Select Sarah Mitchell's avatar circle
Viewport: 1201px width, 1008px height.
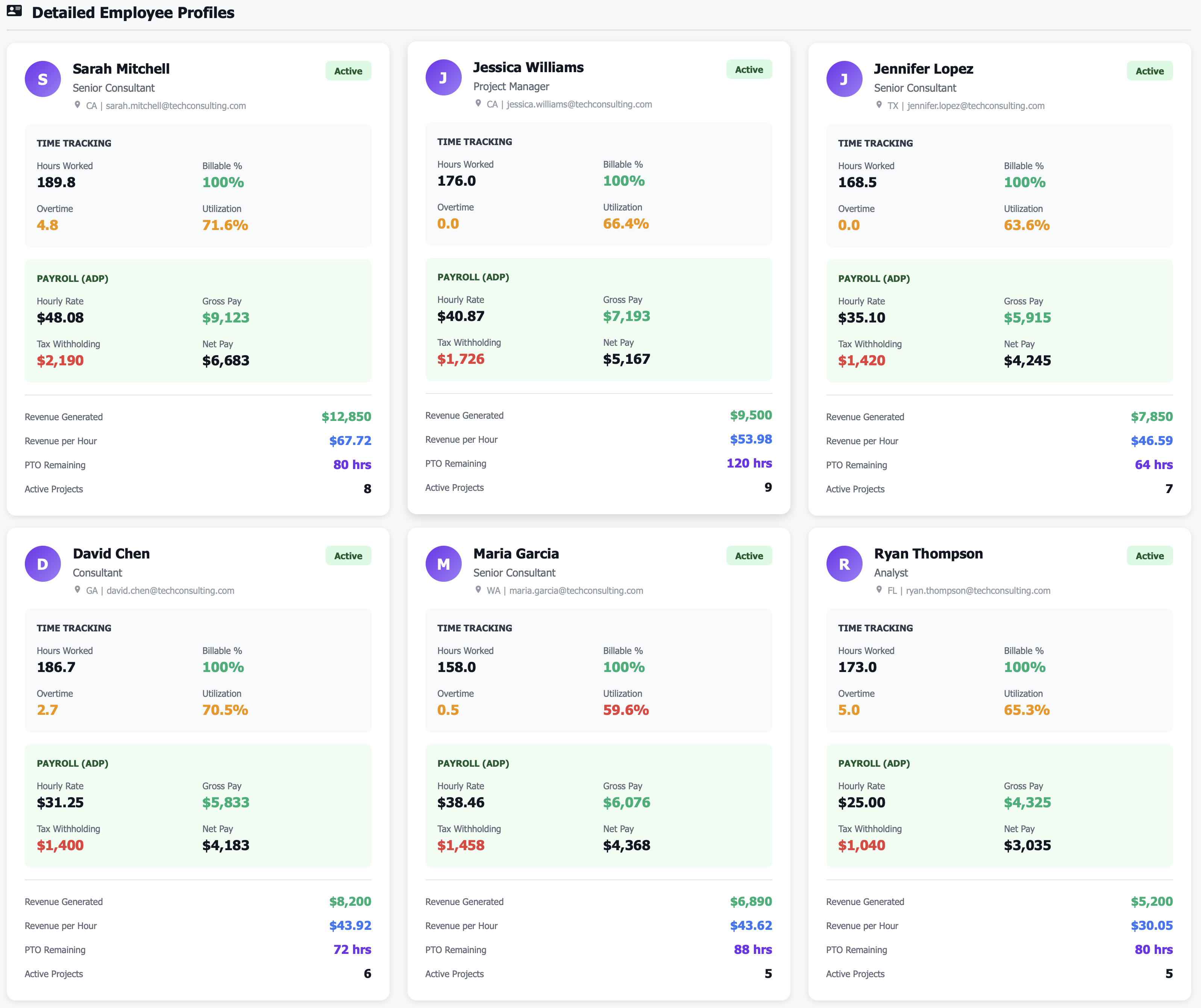point(43,79)
